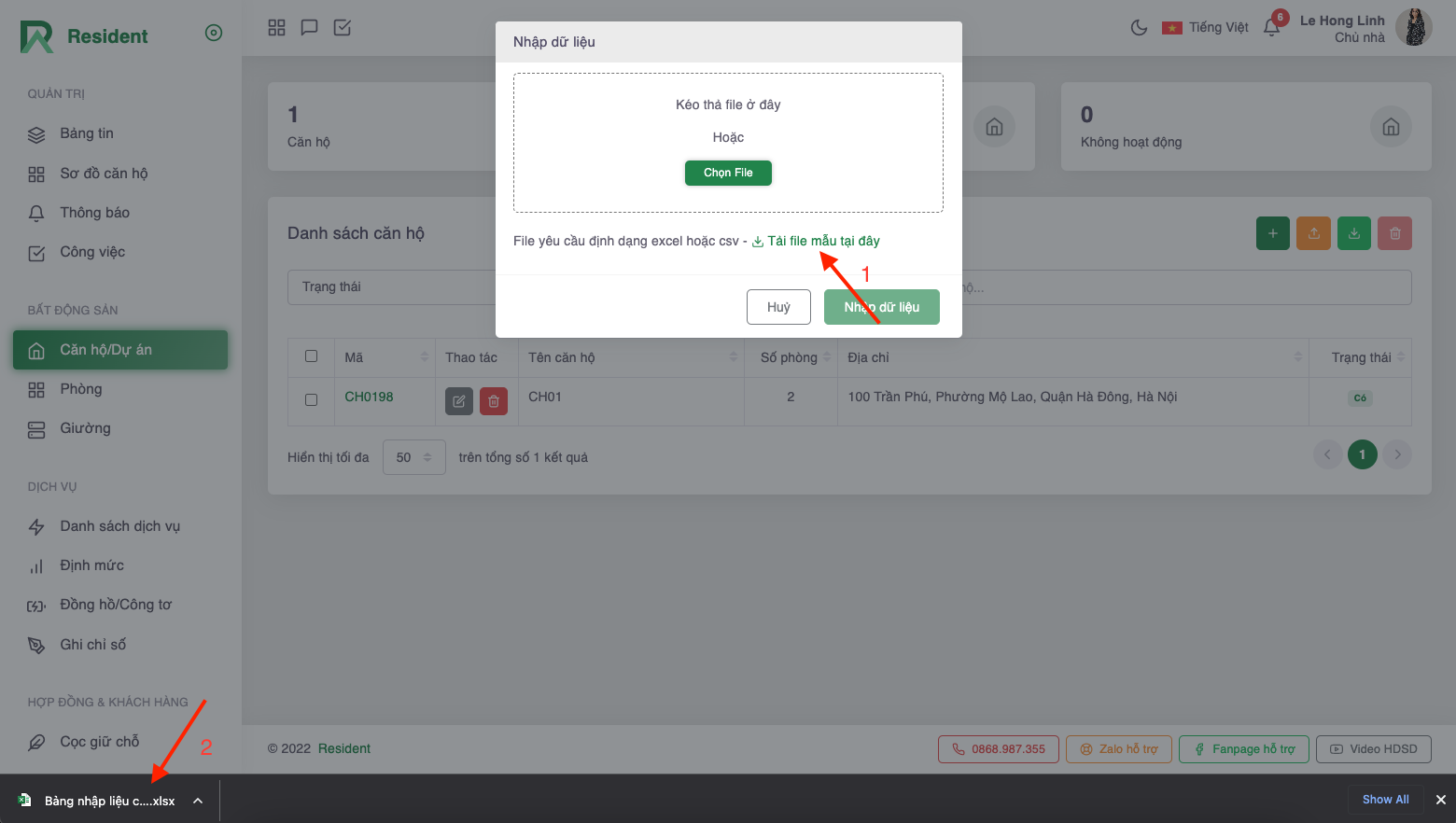Tick the select-all checkbox in table header

(x=312, y=356)
